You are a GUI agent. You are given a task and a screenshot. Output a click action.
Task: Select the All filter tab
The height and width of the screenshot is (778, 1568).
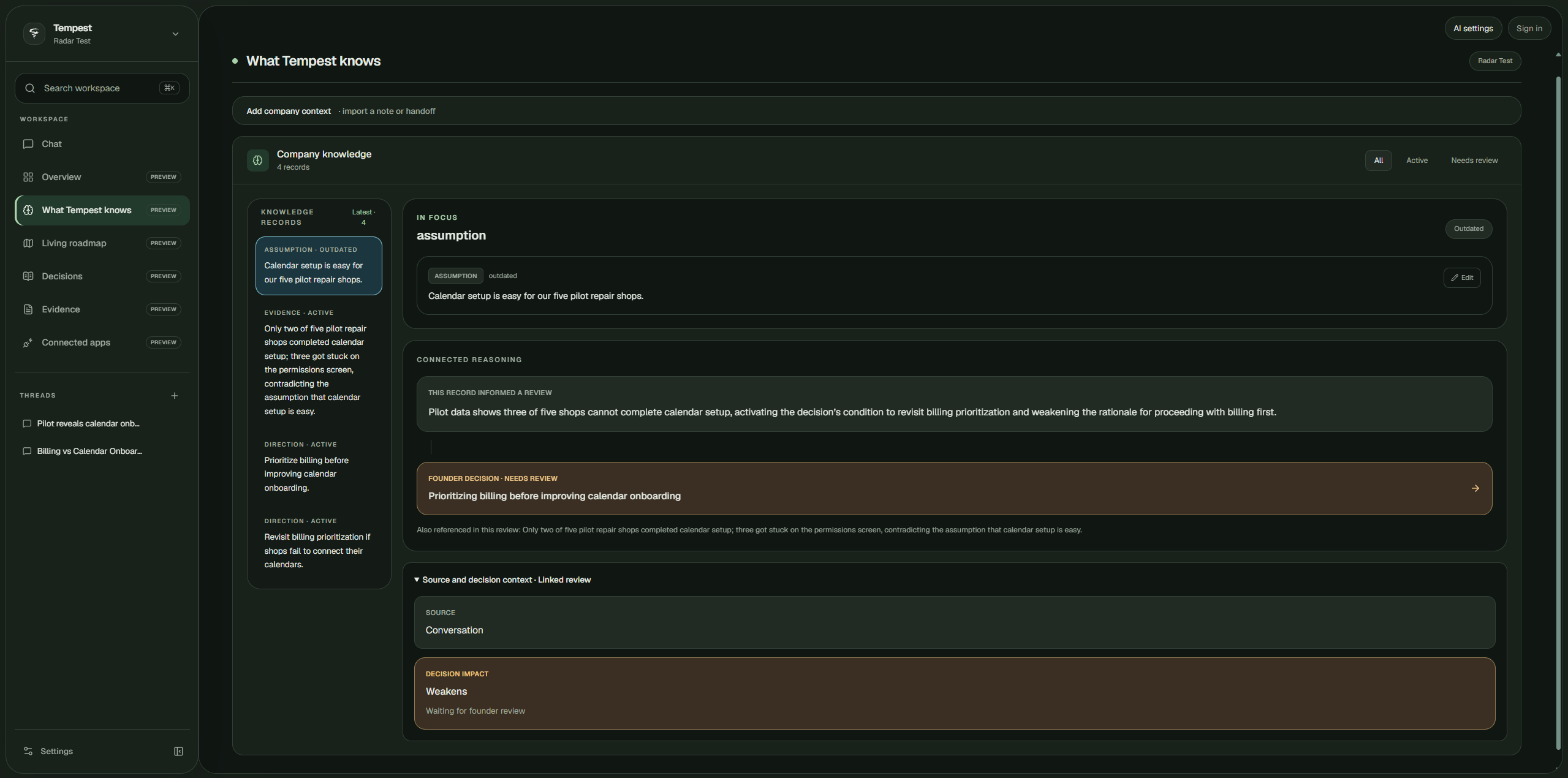(1378, 161)
